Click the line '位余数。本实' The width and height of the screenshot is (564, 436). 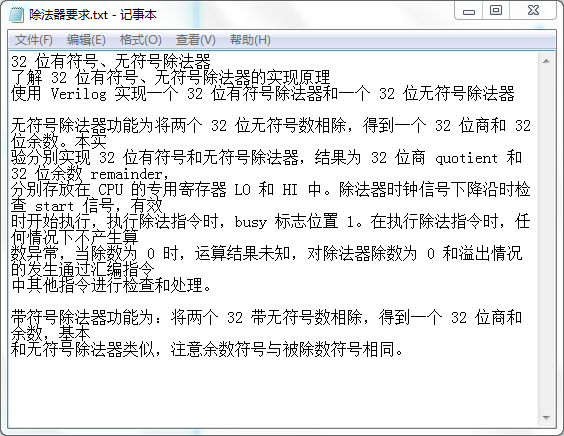coord(59,142)
